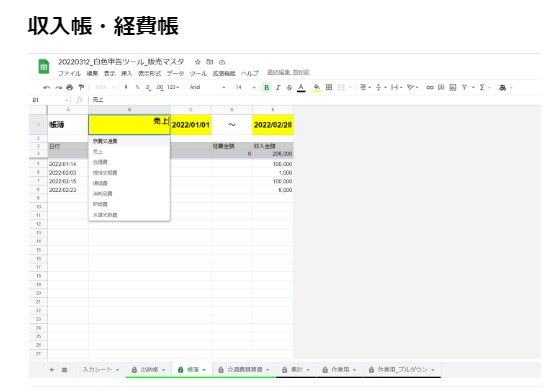Open the fill color picker
The width and height of the screenshot is (549, 391).
point(317,88)
